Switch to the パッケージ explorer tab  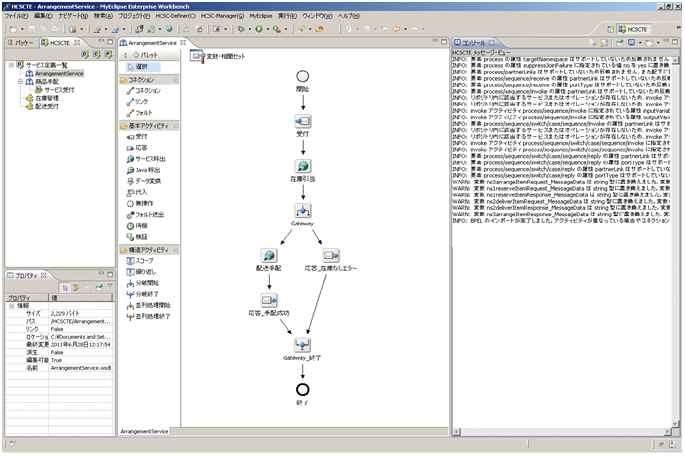pyautogui.click(x=26, y=44)
